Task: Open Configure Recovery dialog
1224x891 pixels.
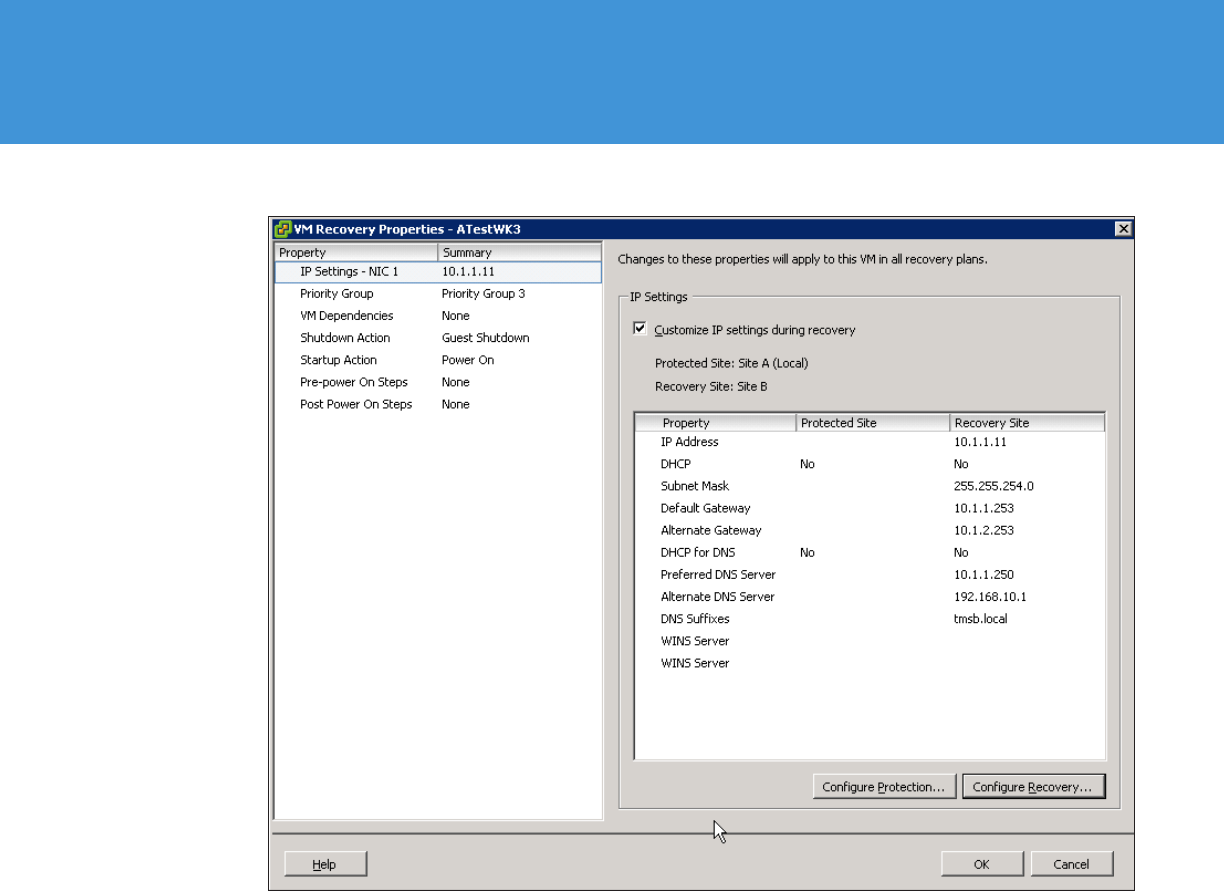Action: pyautogui.click(x=1033, y=787)
